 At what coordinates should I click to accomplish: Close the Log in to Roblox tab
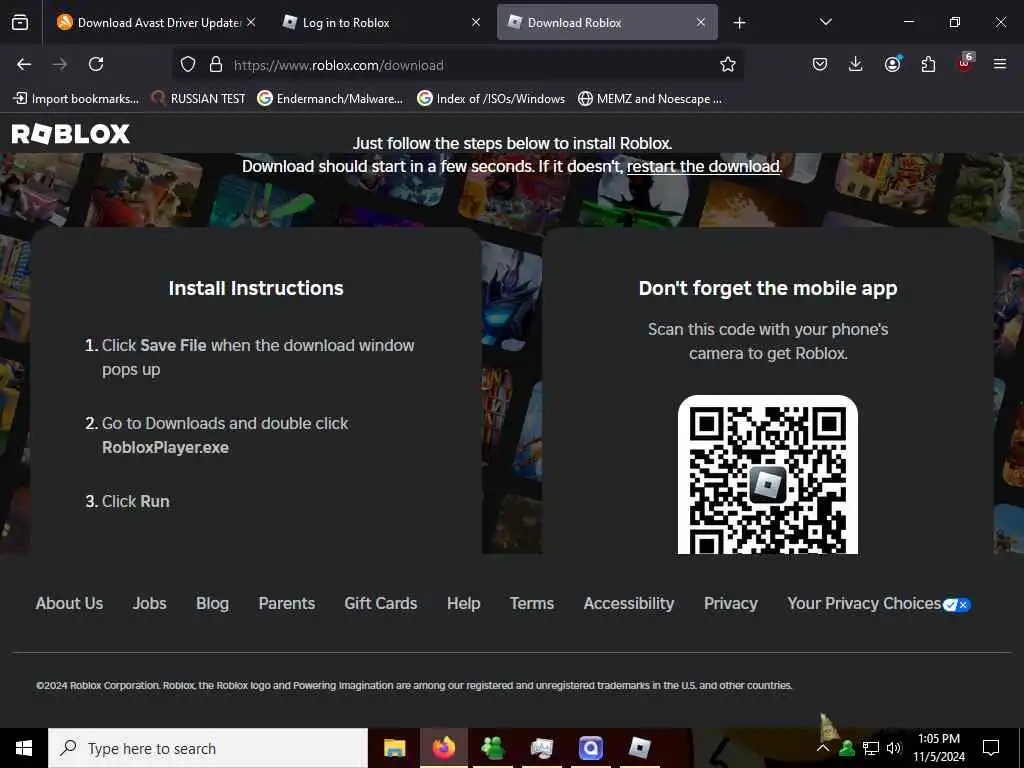click(x=476, y=22)
